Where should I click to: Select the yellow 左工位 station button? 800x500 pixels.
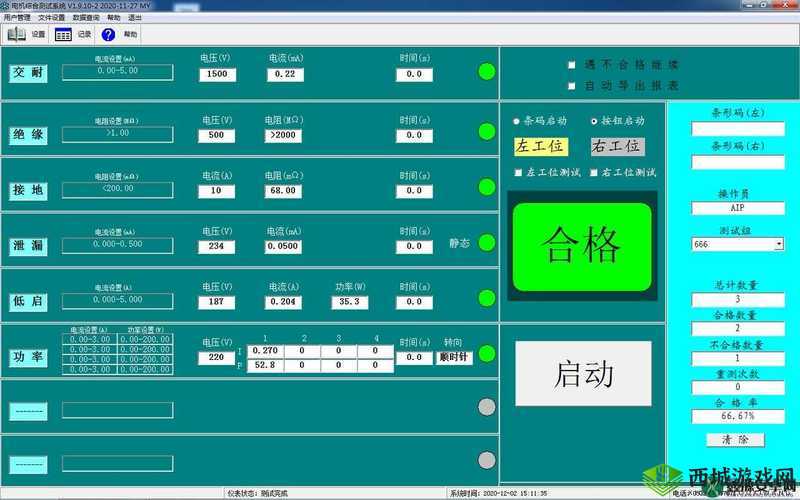540,146
